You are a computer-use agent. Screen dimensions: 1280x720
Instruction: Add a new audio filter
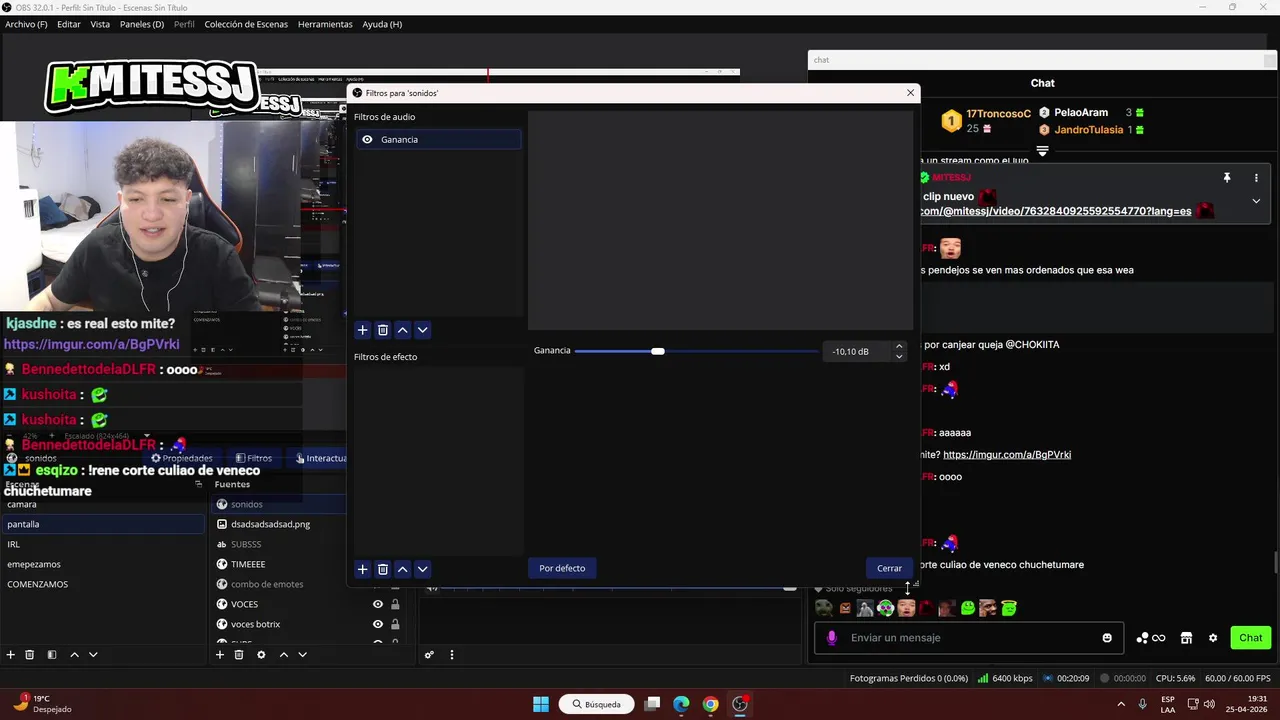pos(363,330)
